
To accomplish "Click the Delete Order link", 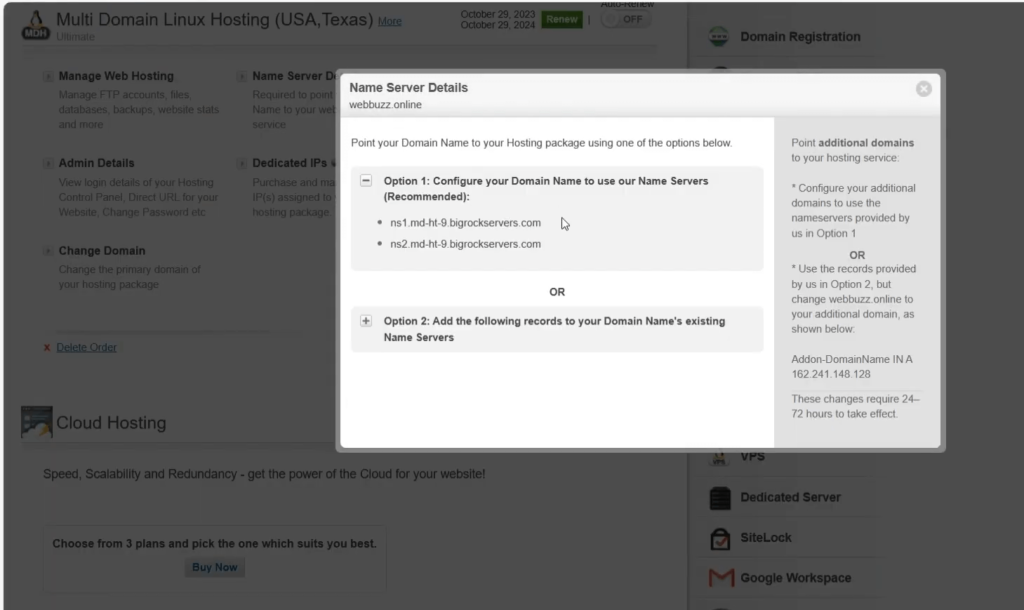I will (86, 347).
